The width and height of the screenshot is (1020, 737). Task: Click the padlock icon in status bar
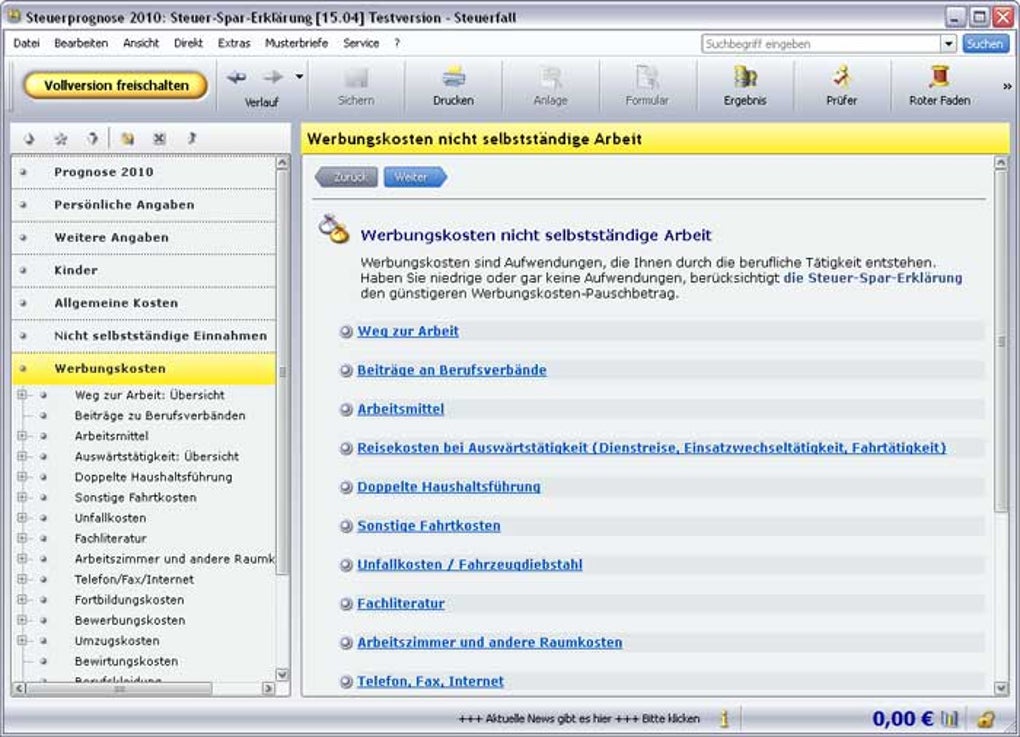[x=985, y=718]
